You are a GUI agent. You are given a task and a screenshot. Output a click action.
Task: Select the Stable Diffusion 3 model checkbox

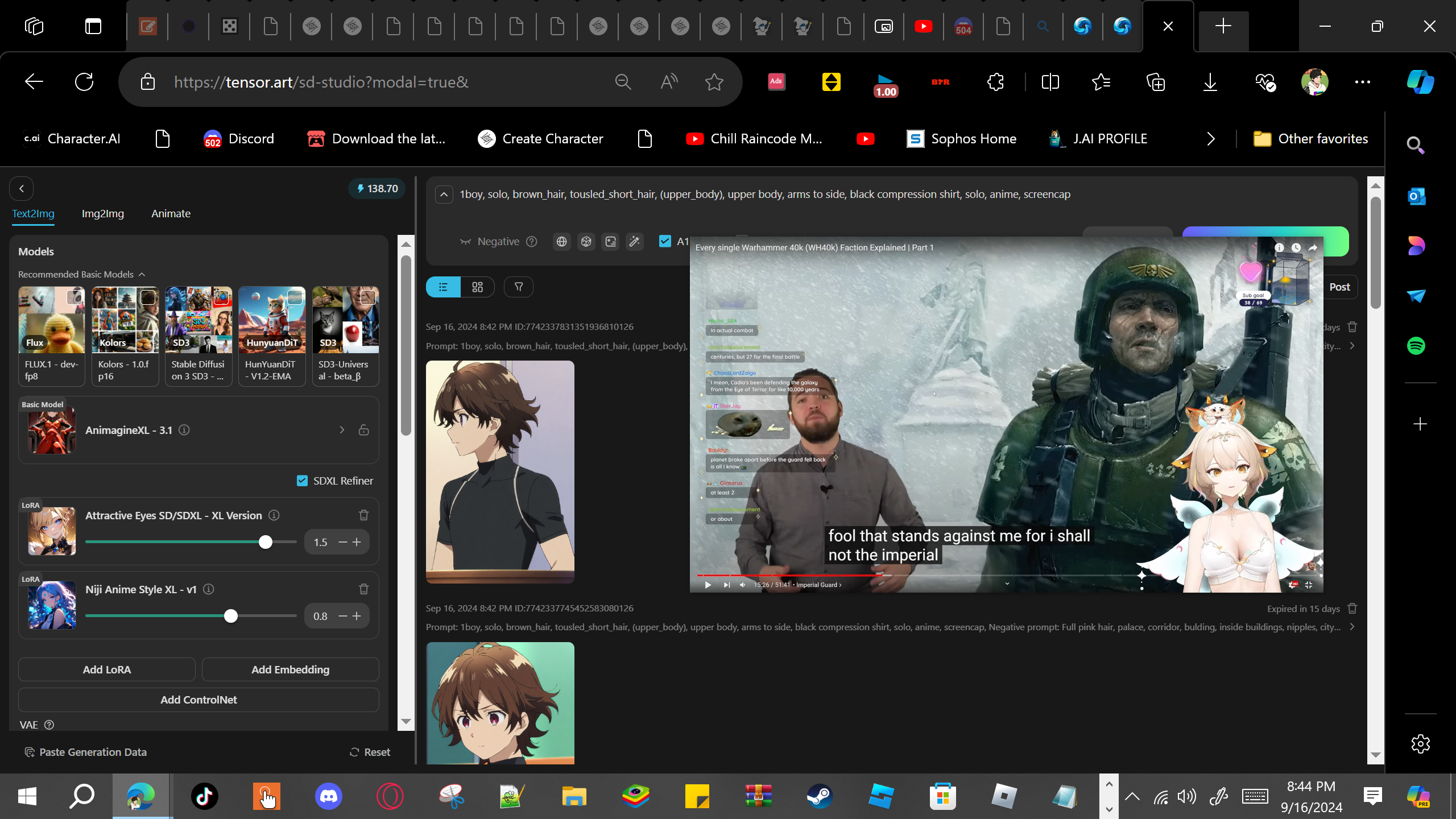[x=221, y=297]
